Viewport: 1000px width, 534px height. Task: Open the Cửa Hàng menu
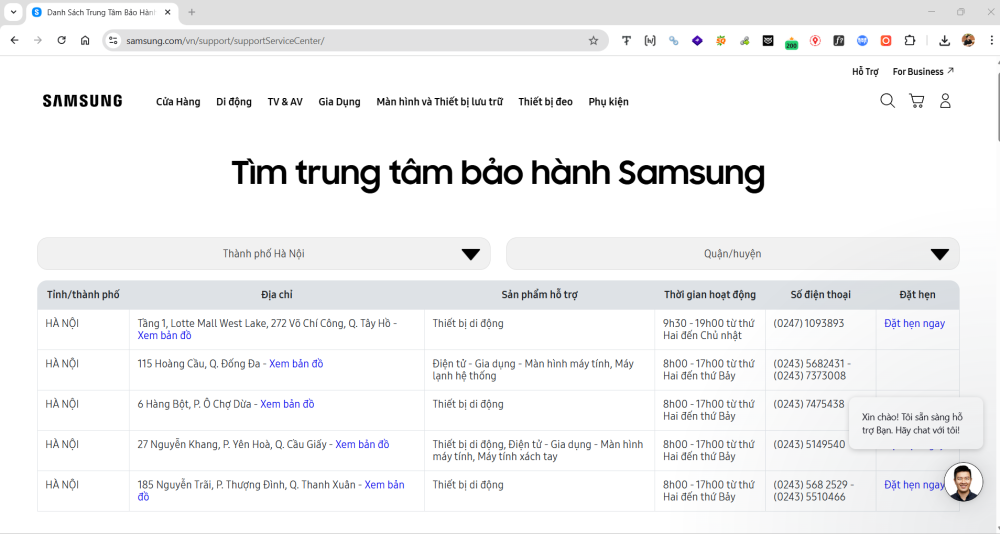(x=178, y=101)
